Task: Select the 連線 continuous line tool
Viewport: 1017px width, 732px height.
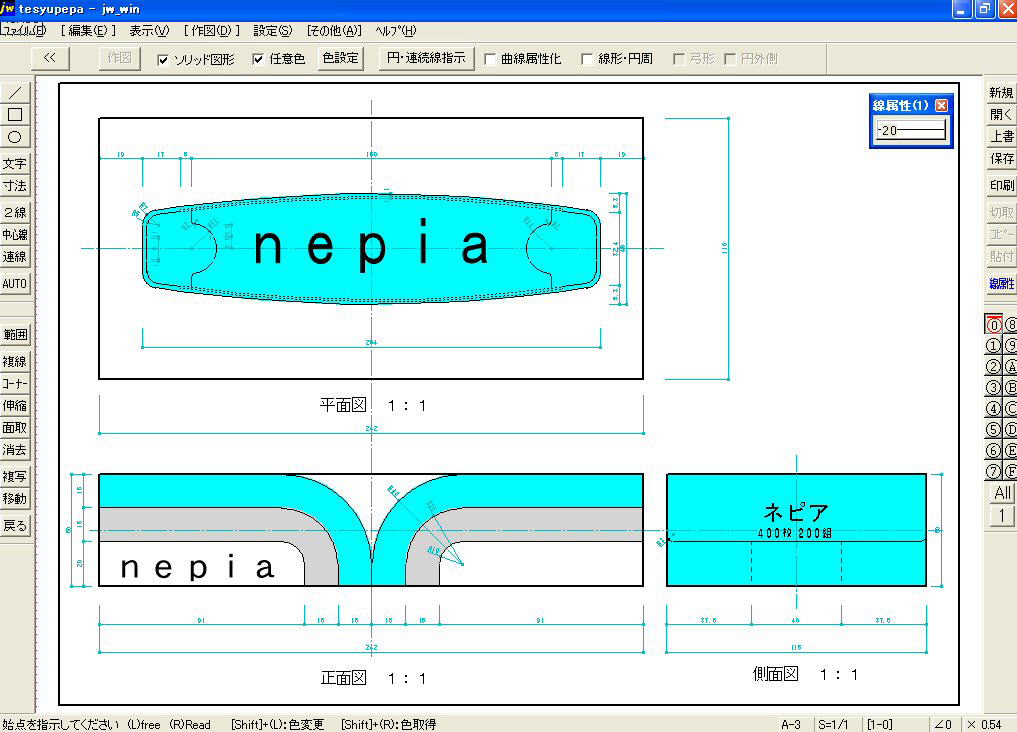Action: tap(15, 257)
